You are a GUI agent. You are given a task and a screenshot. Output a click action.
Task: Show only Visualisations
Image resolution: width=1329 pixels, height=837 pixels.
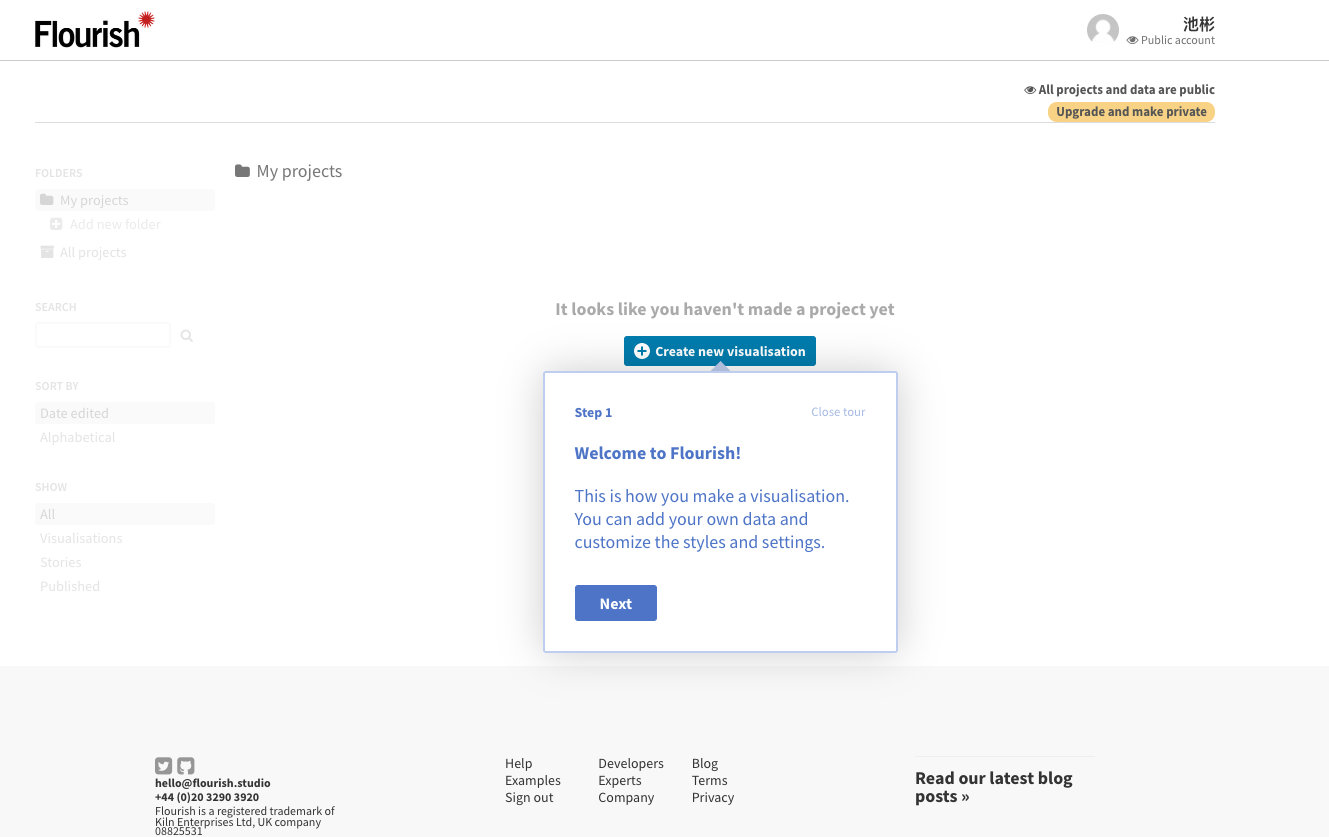click(81, 538)
